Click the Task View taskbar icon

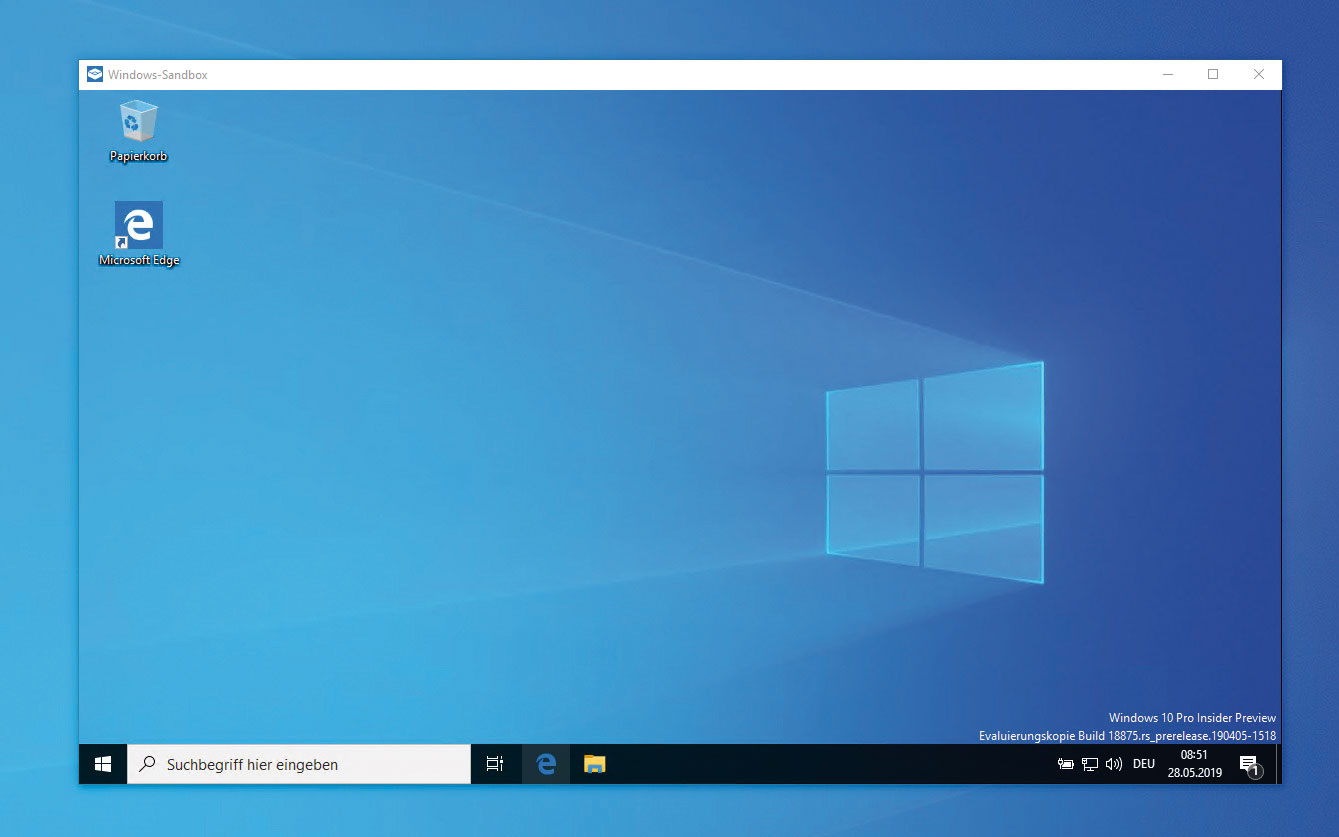(495, 764)
